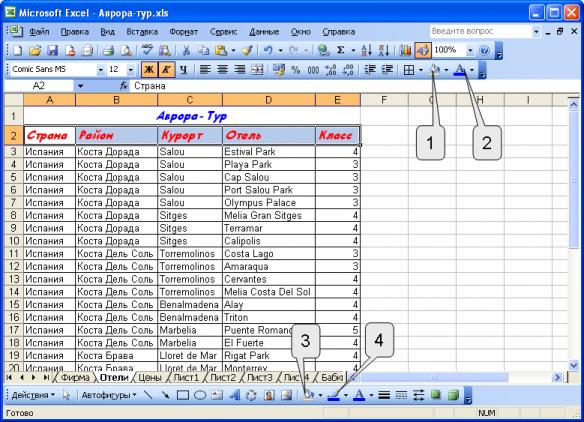This screenshot has width=584, height=422.
Task: Select the Oval drawing tool
Action: click(200, 395)
